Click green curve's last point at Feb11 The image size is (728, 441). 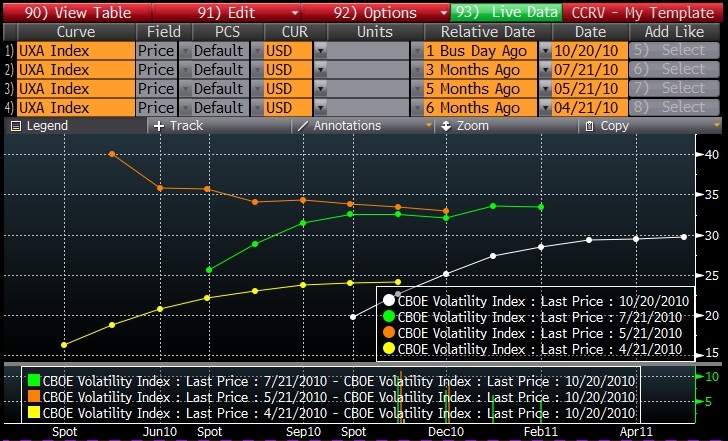541,207
